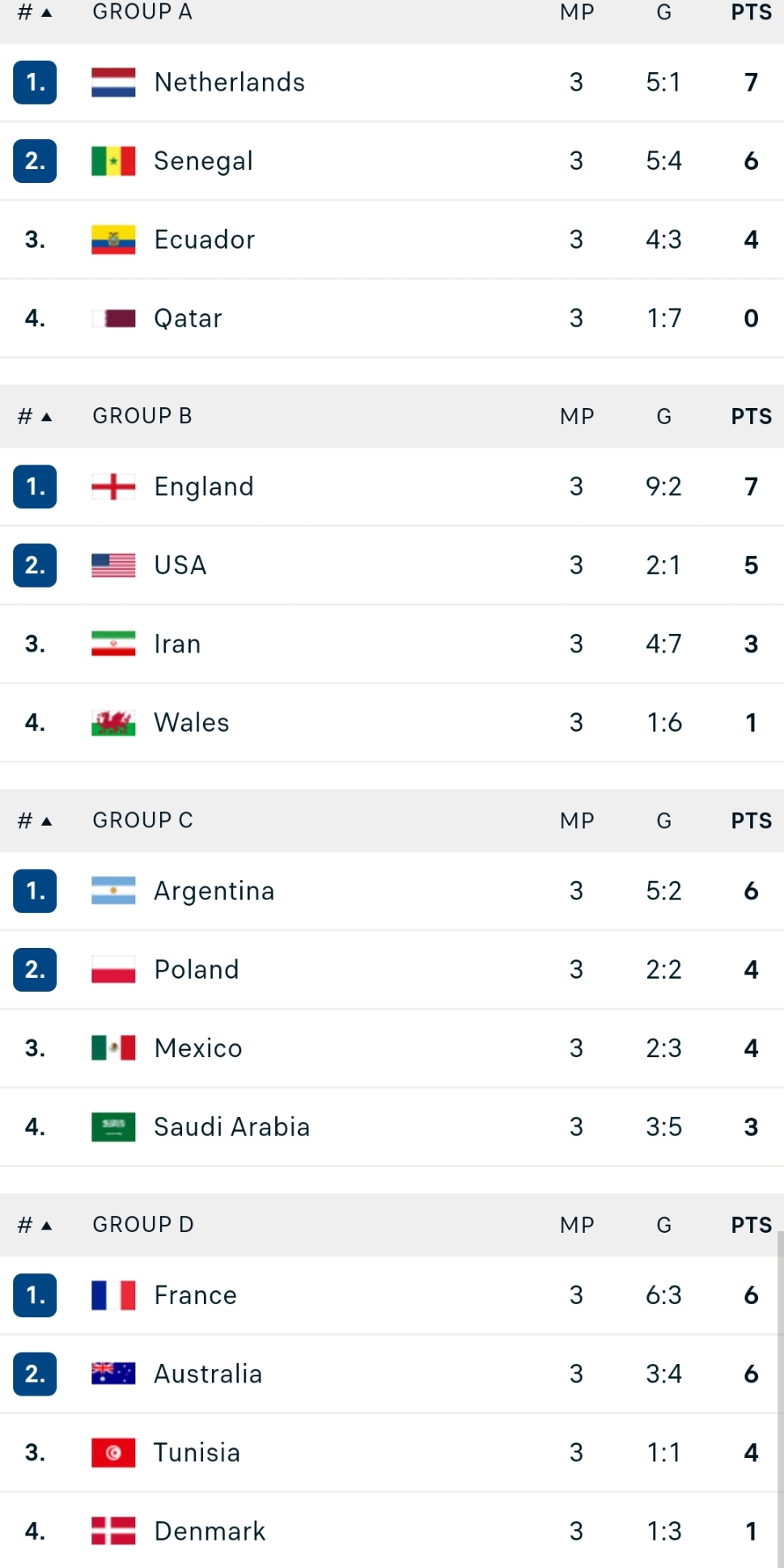Select the Poland team name
The image size is (784, 1568).
(x=197, y=970)
